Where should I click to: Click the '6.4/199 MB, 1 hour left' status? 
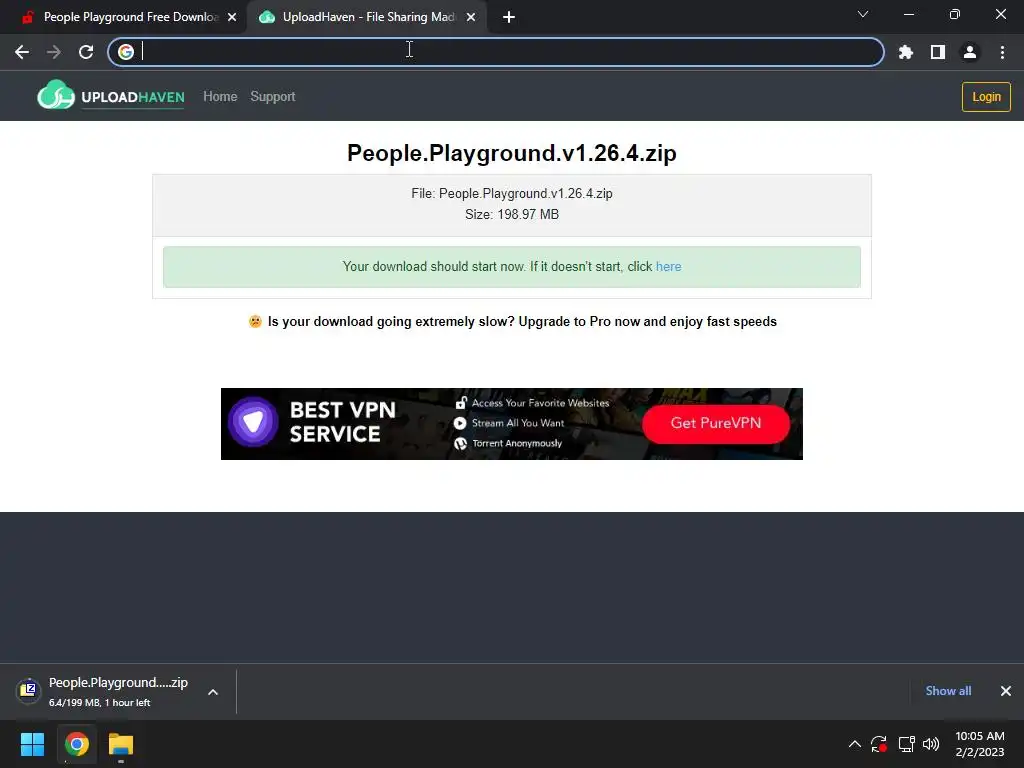[x=99, y=703]
